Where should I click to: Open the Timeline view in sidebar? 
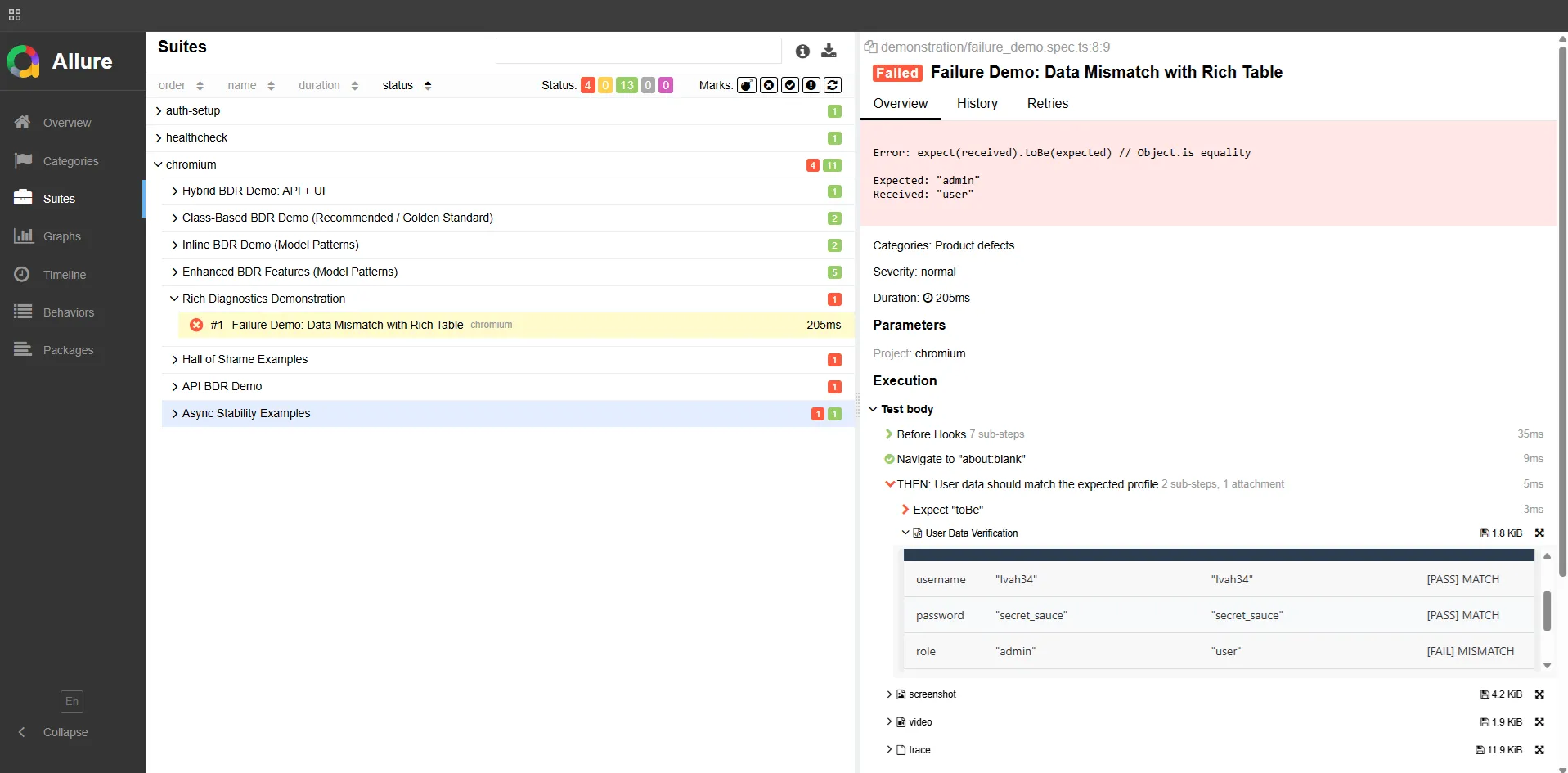(x=64, y=275)
